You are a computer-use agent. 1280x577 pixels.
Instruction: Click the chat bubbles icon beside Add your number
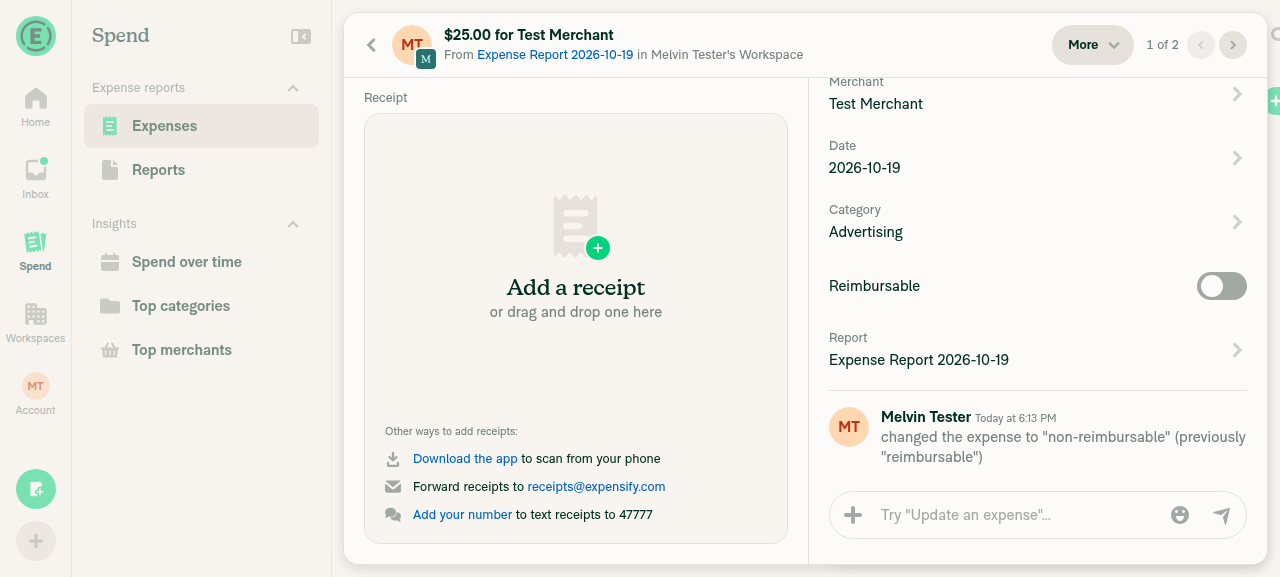393,515
